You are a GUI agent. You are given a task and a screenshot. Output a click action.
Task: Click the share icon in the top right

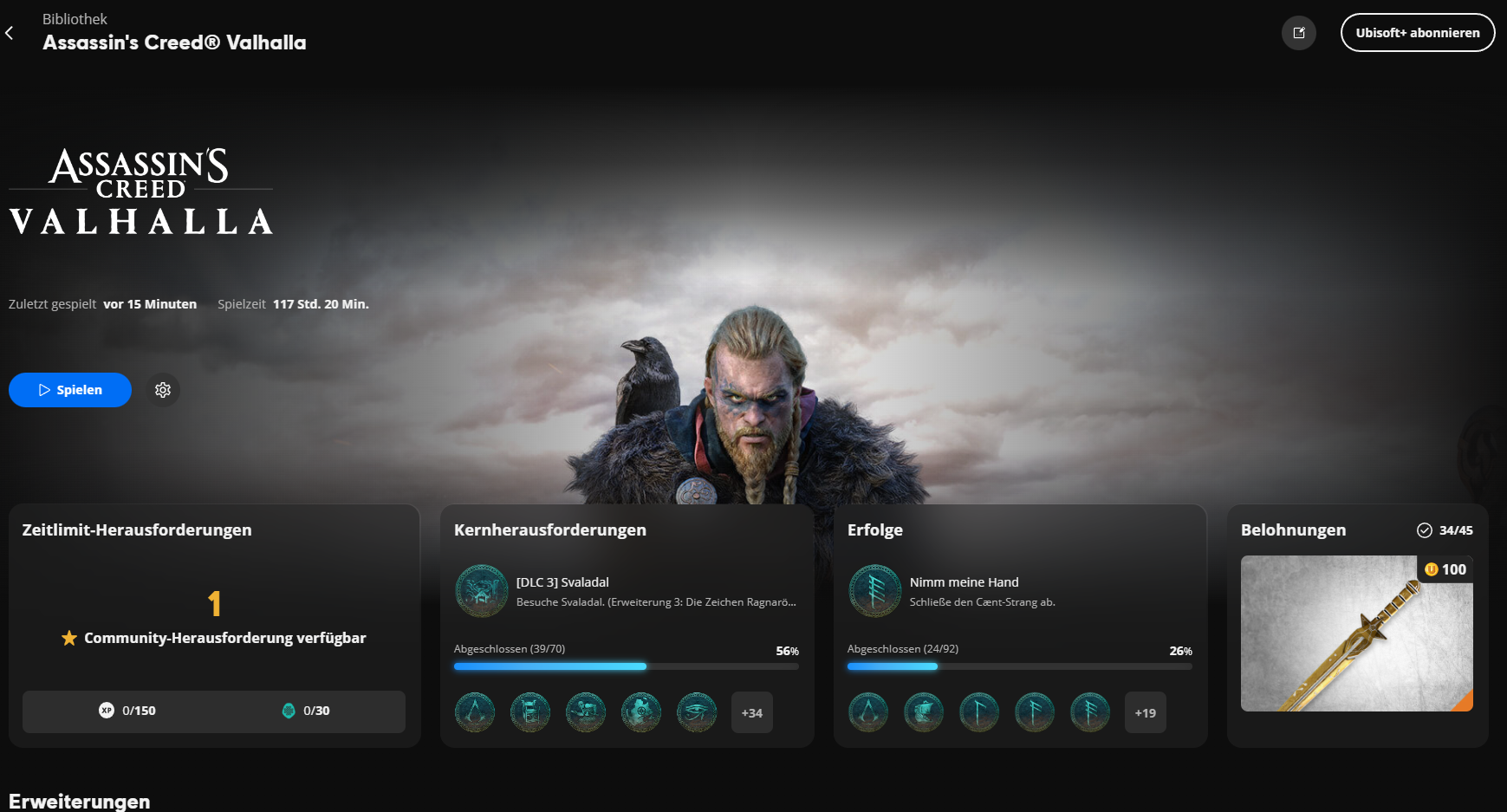[1298, 32]
